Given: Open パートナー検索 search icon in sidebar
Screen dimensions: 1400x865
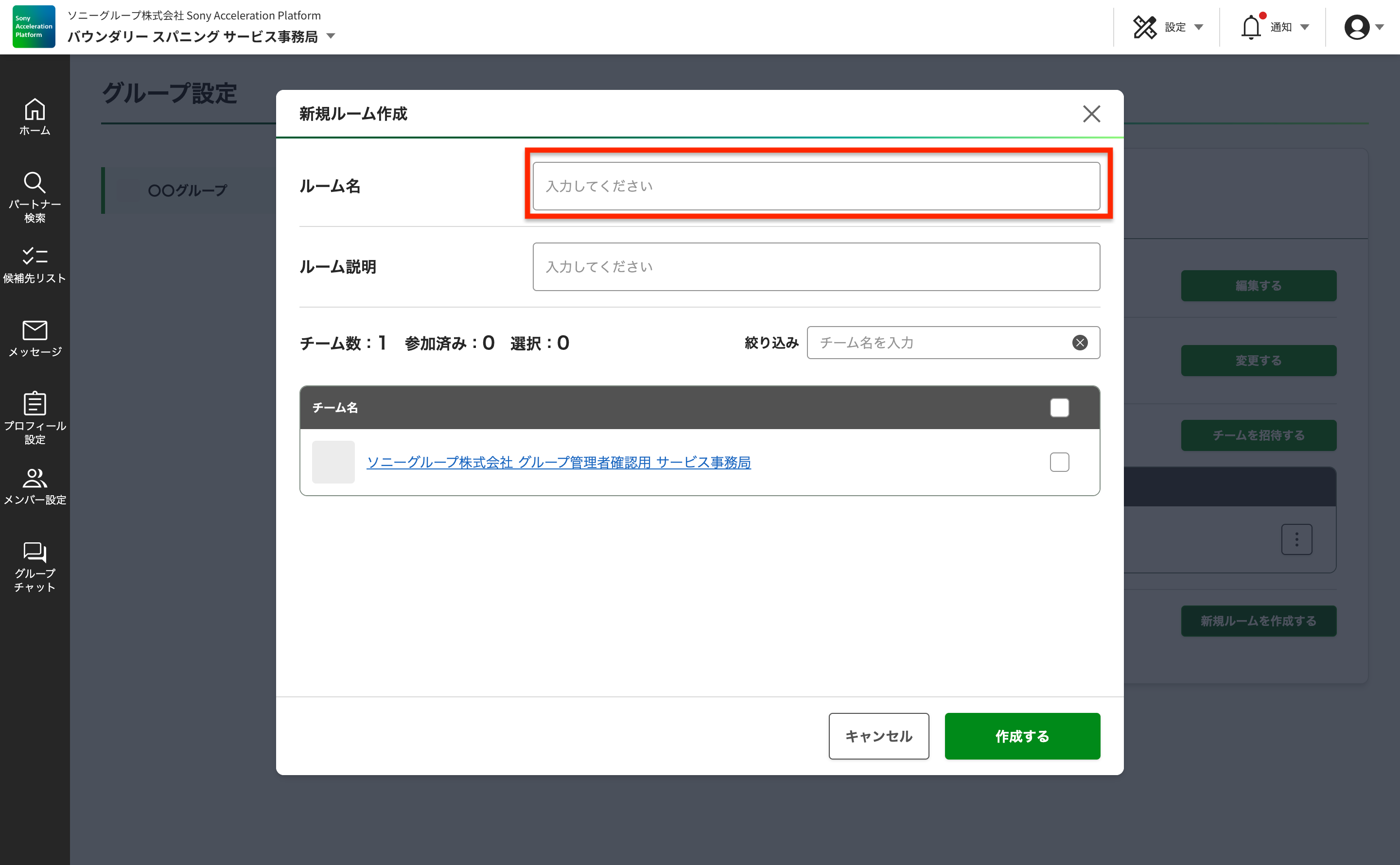Looking at the screenshot, I should point(35,183).
